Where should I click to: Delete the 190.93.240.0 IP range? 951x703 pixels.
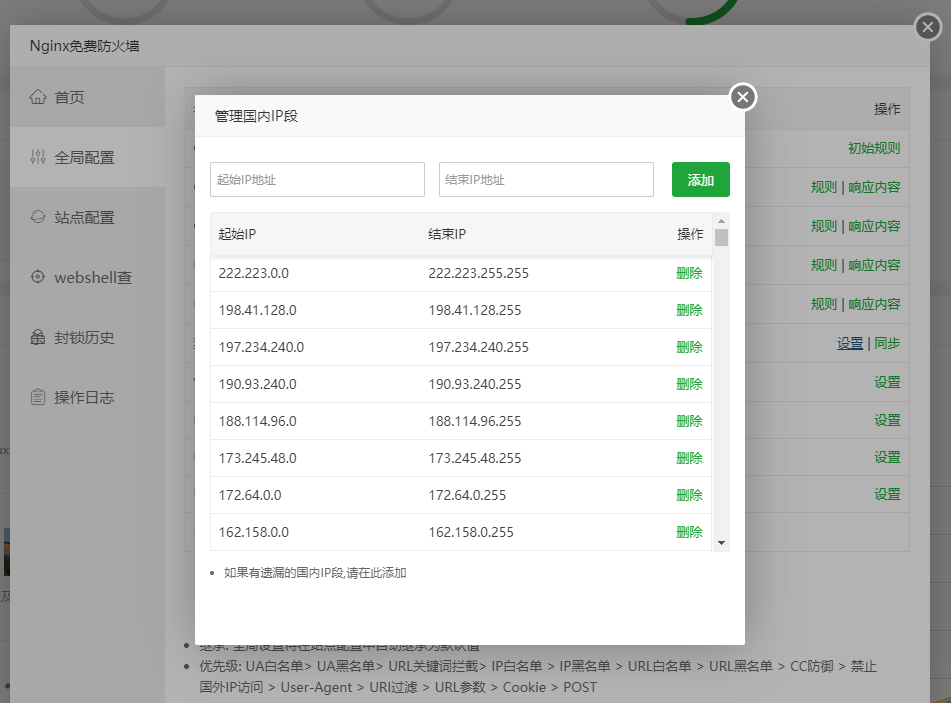point(690,384)
